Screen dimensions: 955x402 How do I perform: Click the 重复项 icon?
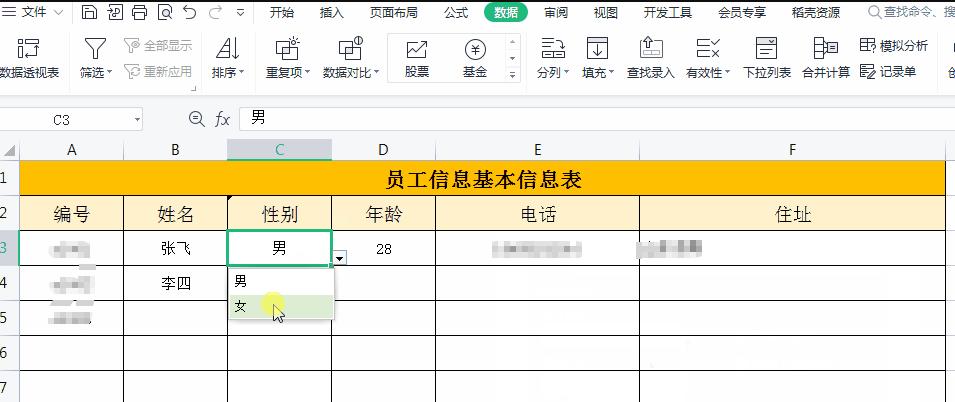pyautogui.click(x=287, y=49)
